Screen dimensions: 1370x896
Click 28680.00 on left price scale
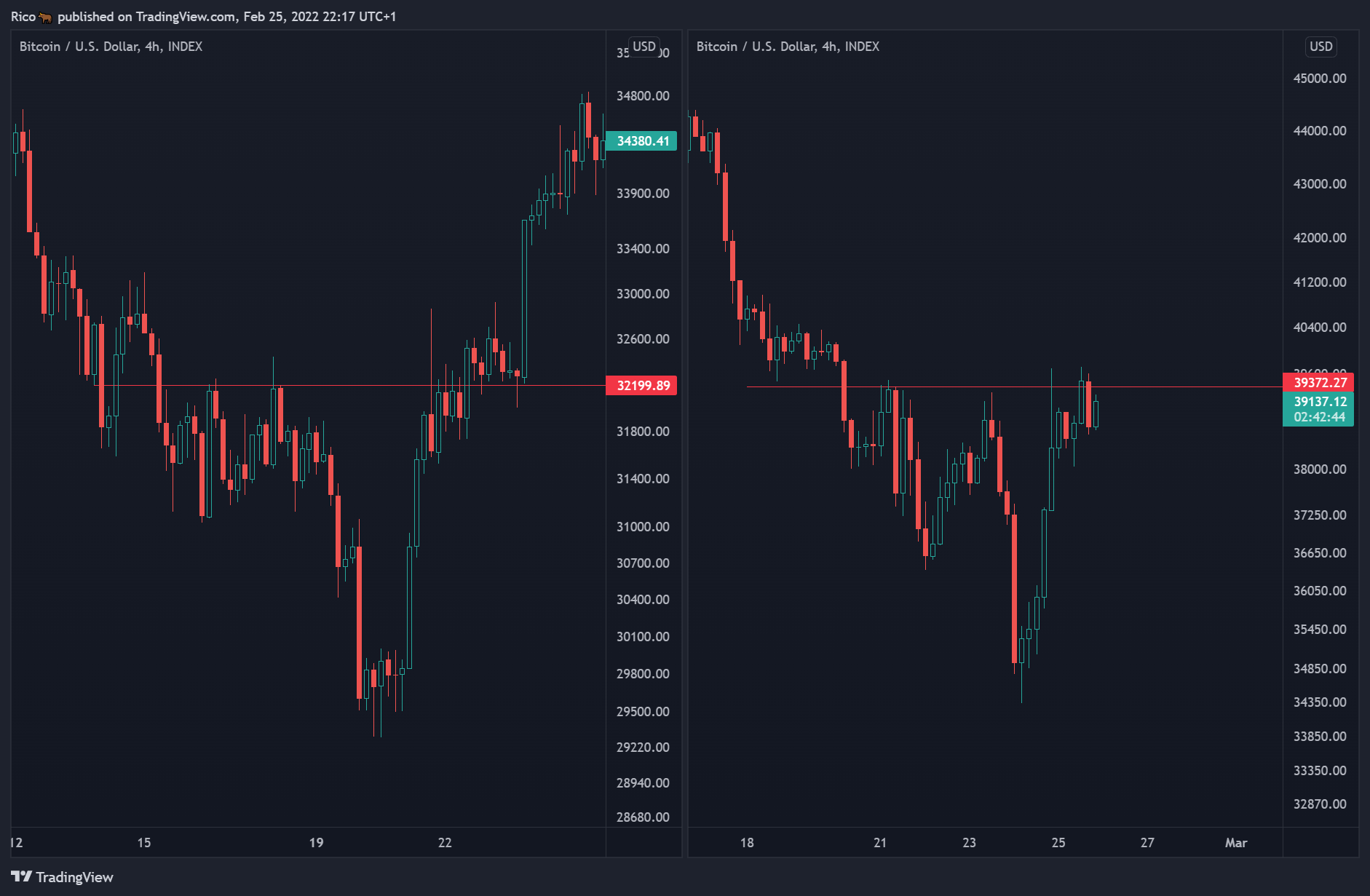tap(643, 817)
